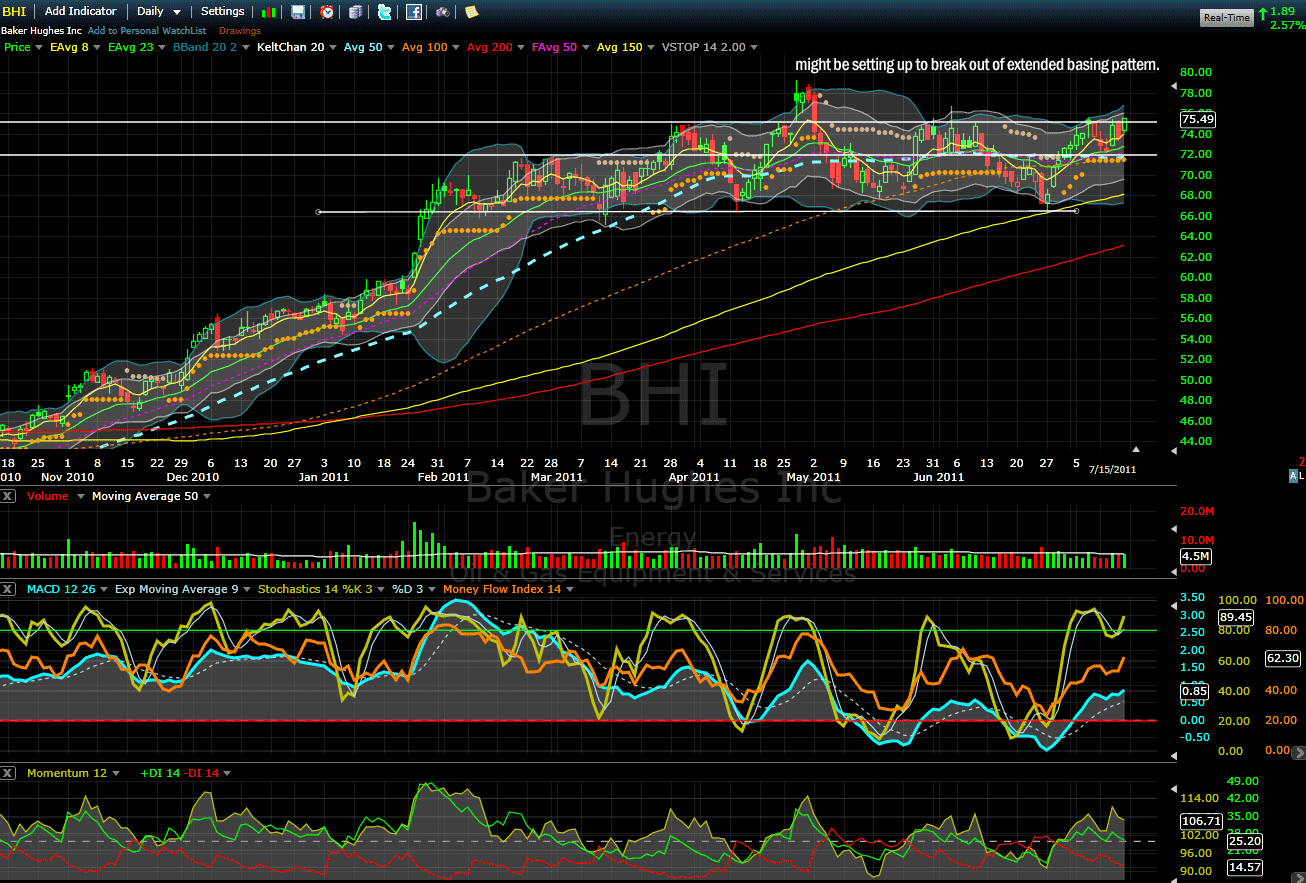Open the Stochastics 14 %K 3 dropdown
Viewport: 1306px width, 883px height.
point(381,589)
